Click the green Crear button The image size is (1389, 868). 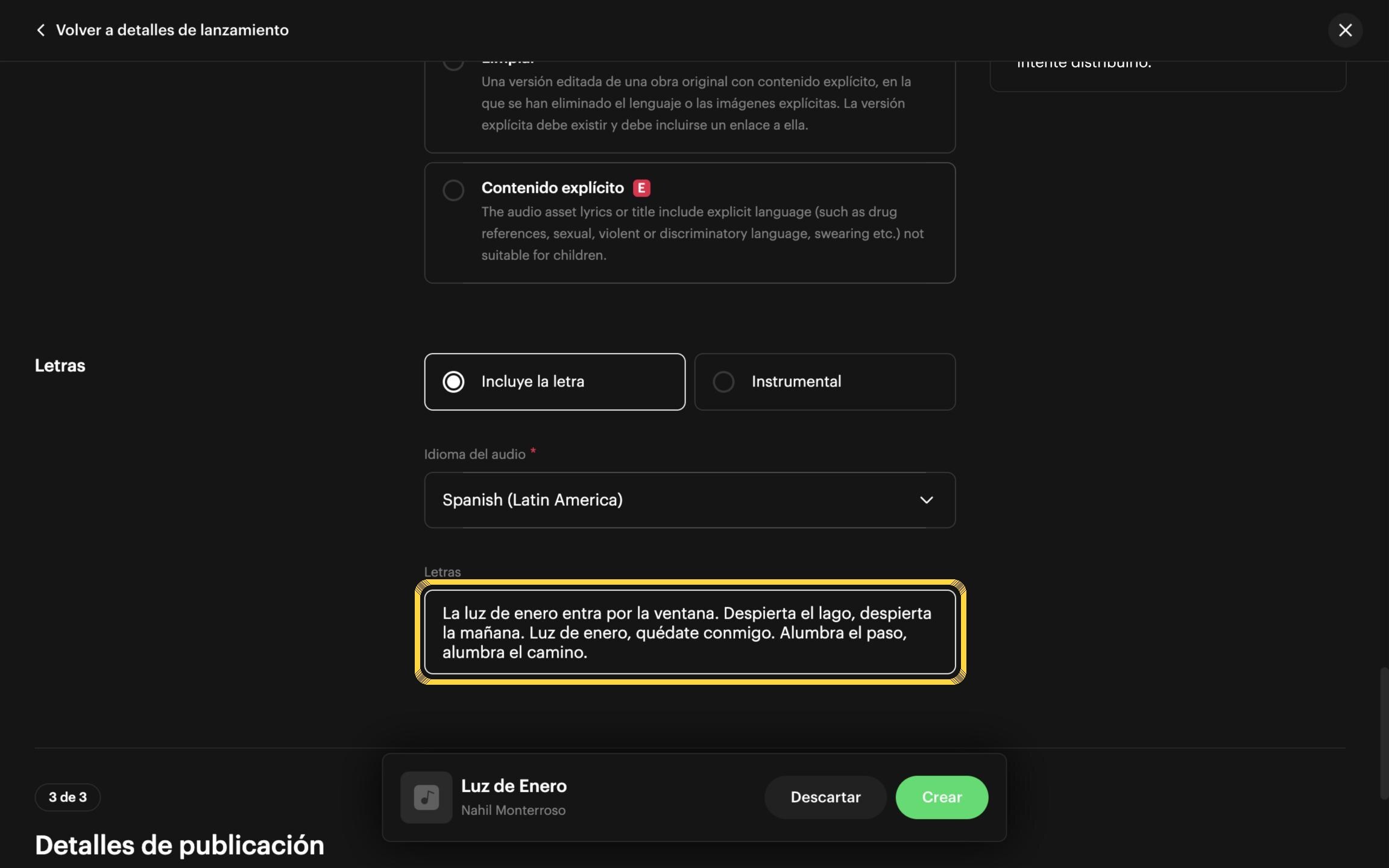click(942, 797)
